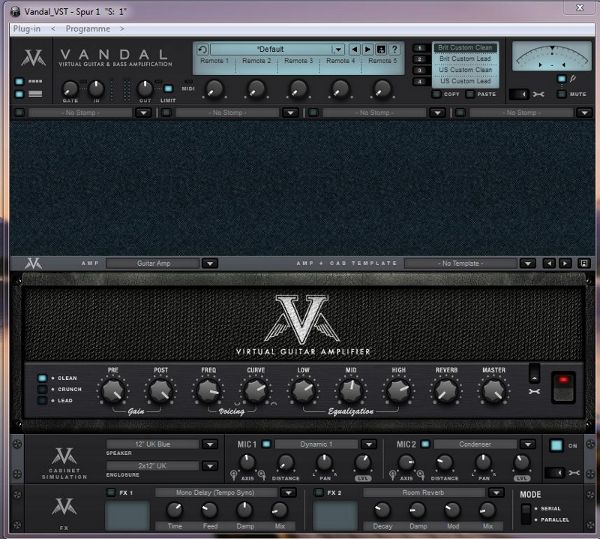Click the MASTER volume knob
The width and height of the screenshot is (600, 539).
494,391
